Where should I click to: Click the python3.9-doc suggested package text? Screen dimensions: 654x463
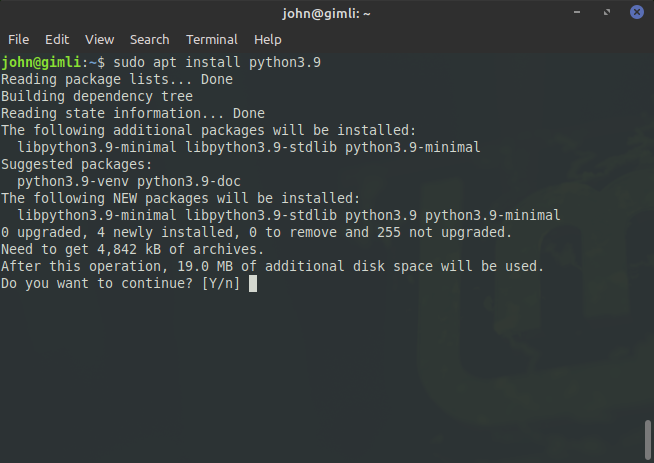tap(189, 181)
